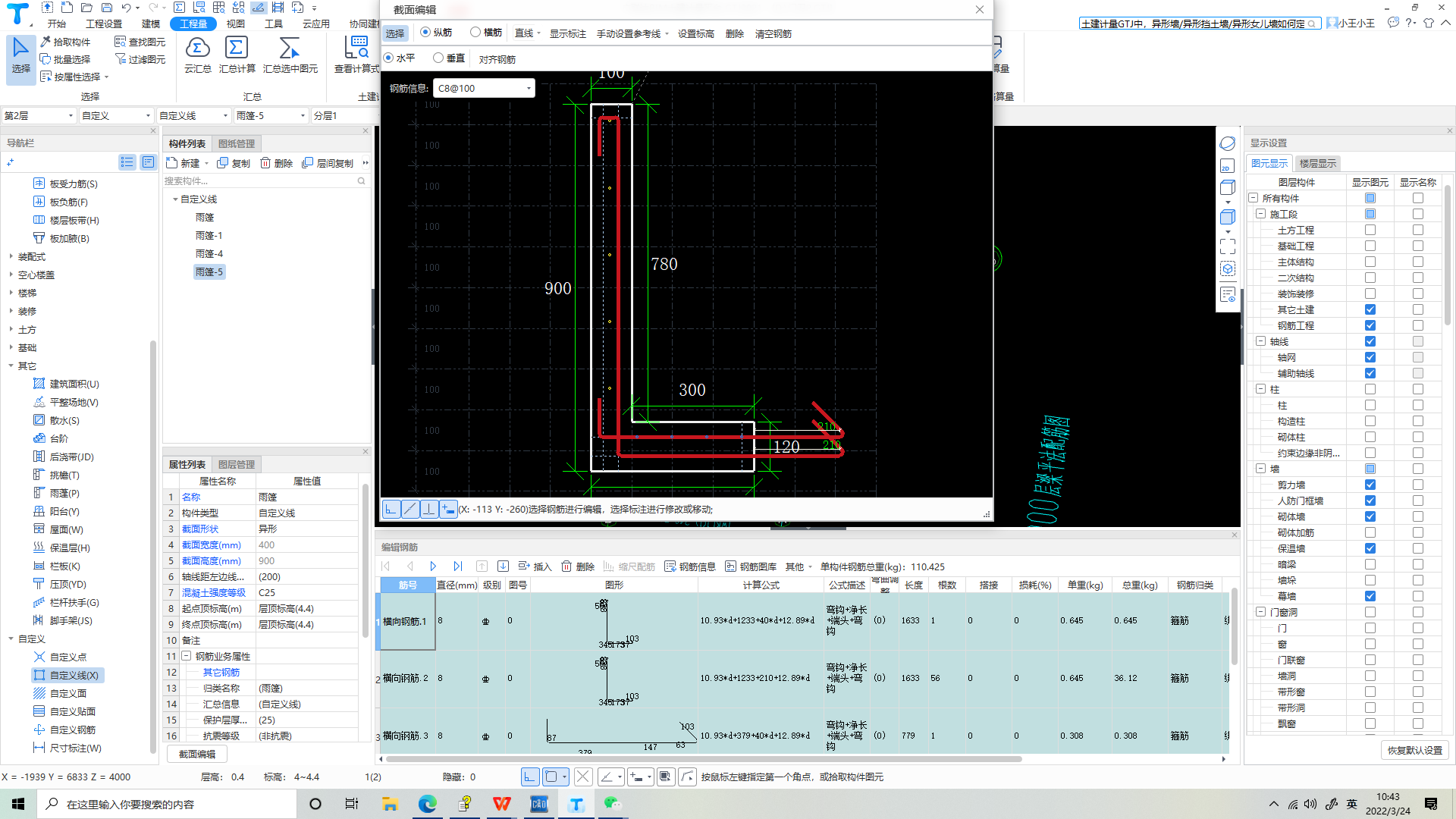Click the 拾取构件 tool

(x=65, y=42)
